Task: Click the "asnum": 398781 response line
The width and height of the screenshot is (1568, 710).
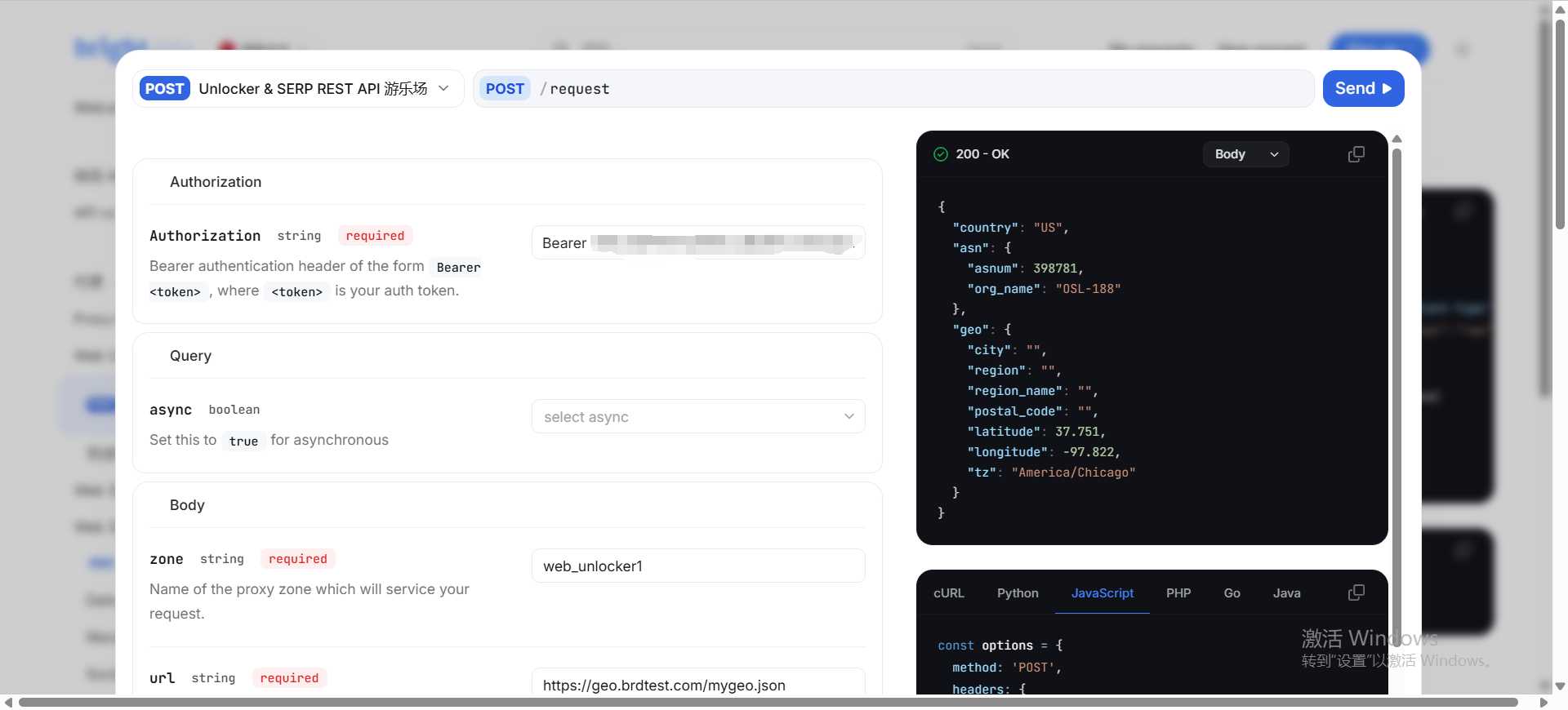Action: click(x=1025, y=268)
